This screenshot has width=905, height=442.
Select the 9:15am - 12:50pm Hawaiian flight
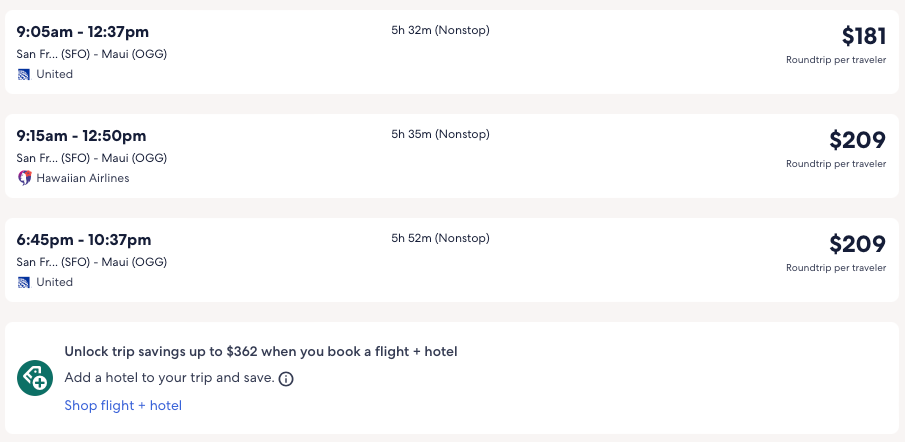(x=82, y=135)
